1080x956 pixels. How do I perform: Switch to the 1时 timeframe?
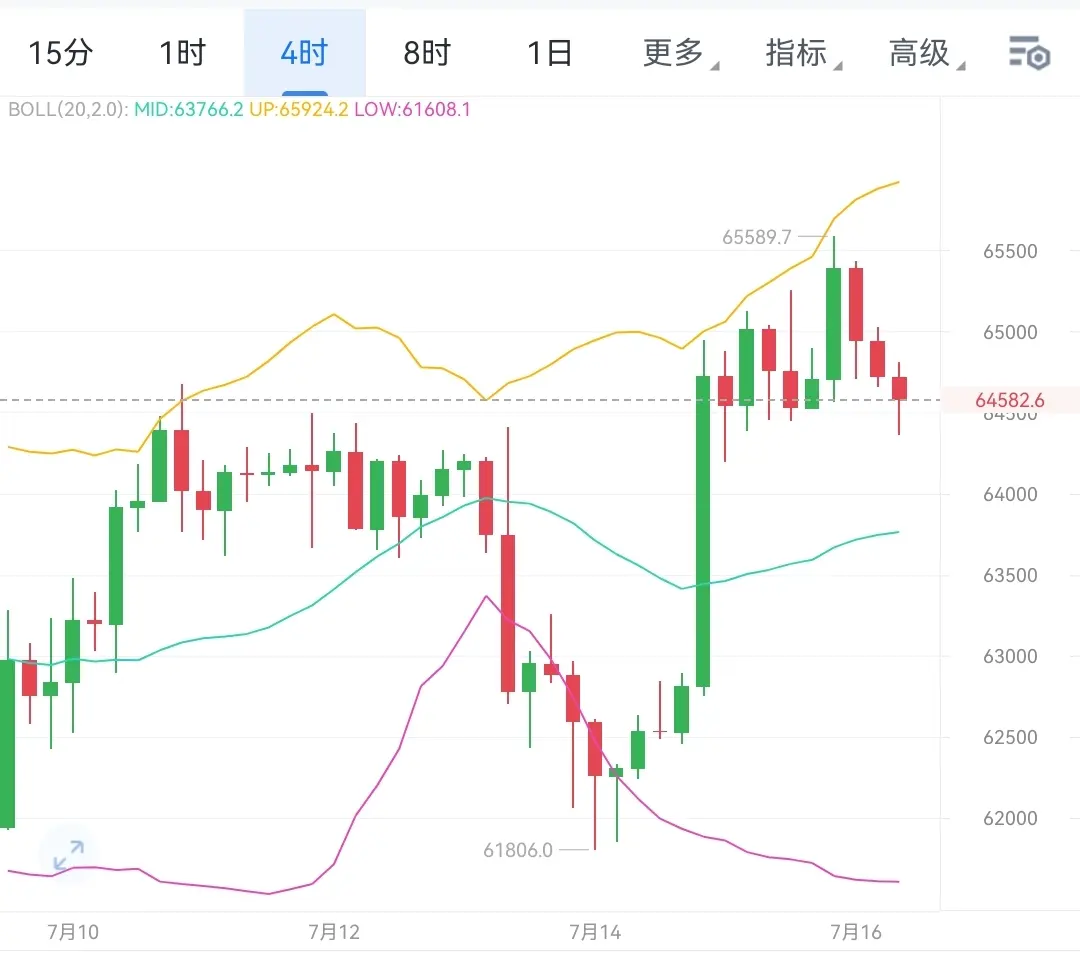183,53
